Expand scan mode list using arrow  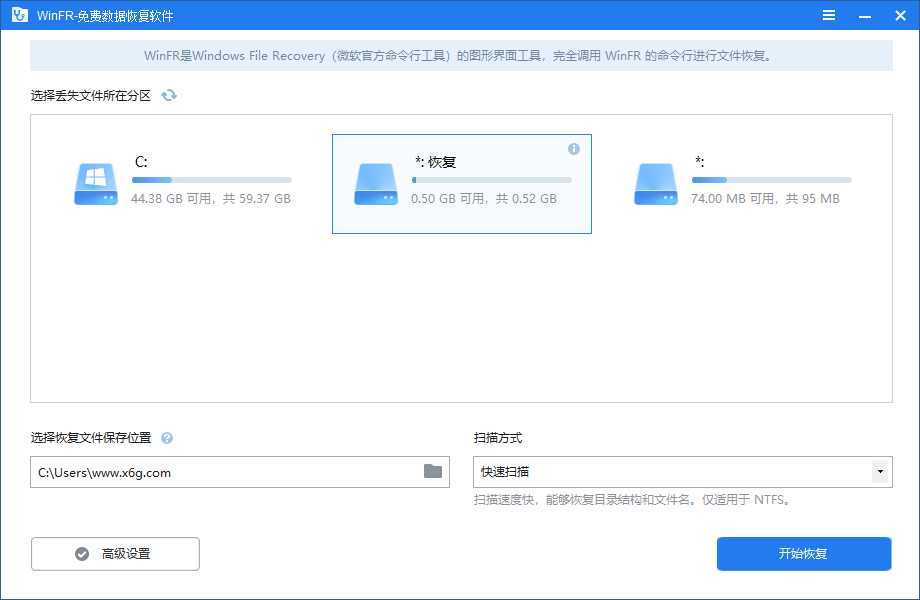click(x=880, y=472)
